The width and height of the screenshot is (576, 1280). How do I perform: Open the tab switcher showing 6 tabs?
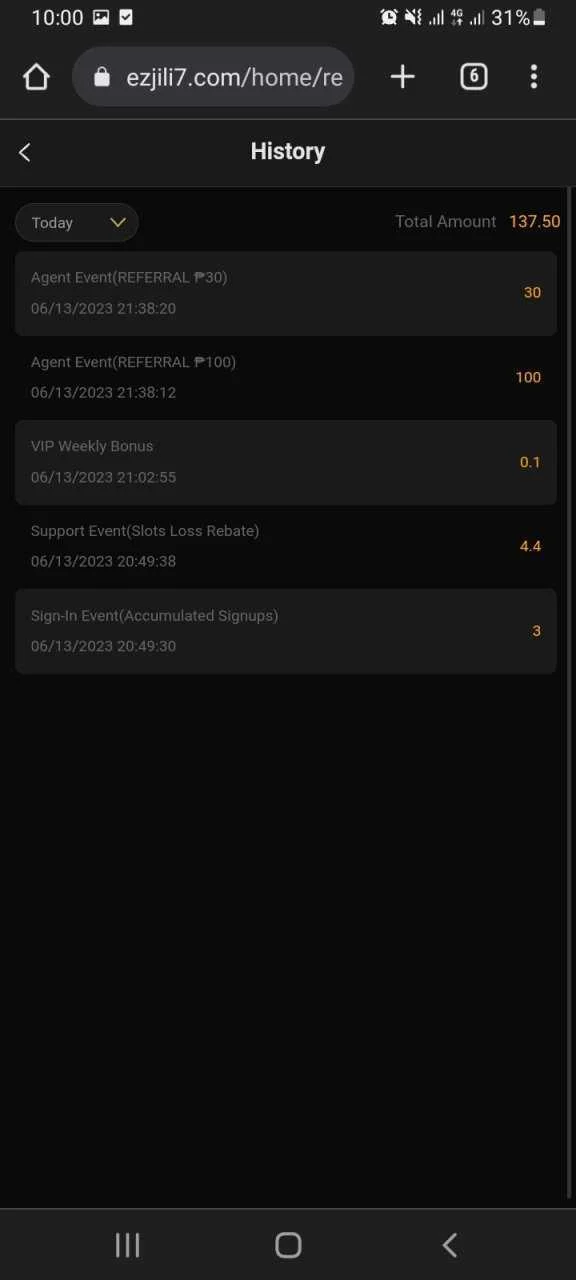click(474, 77)
